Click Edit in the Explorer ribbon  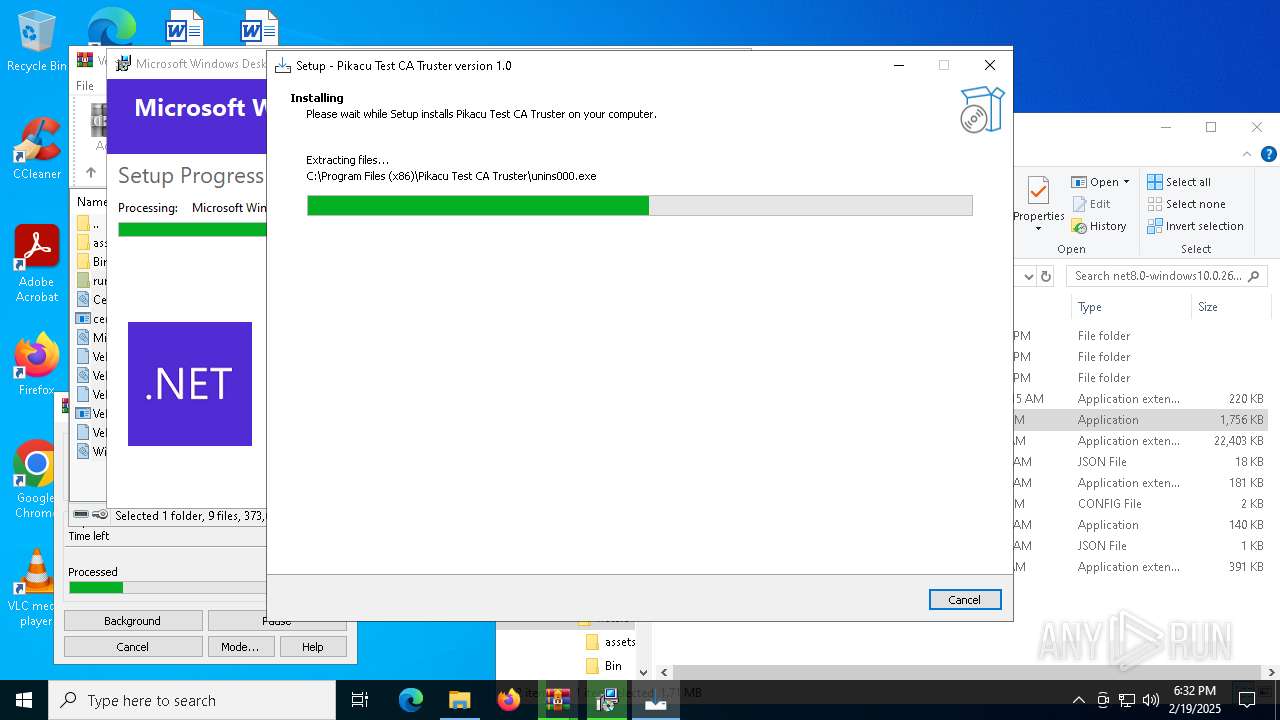1091,204
